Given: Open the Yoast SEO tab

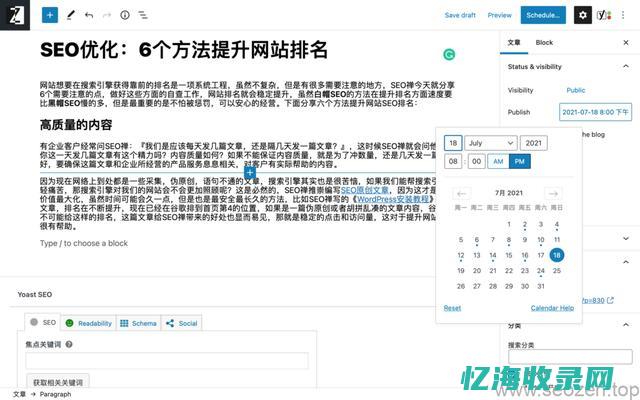Looking at the screenshot, I should (x=43, y=322).
